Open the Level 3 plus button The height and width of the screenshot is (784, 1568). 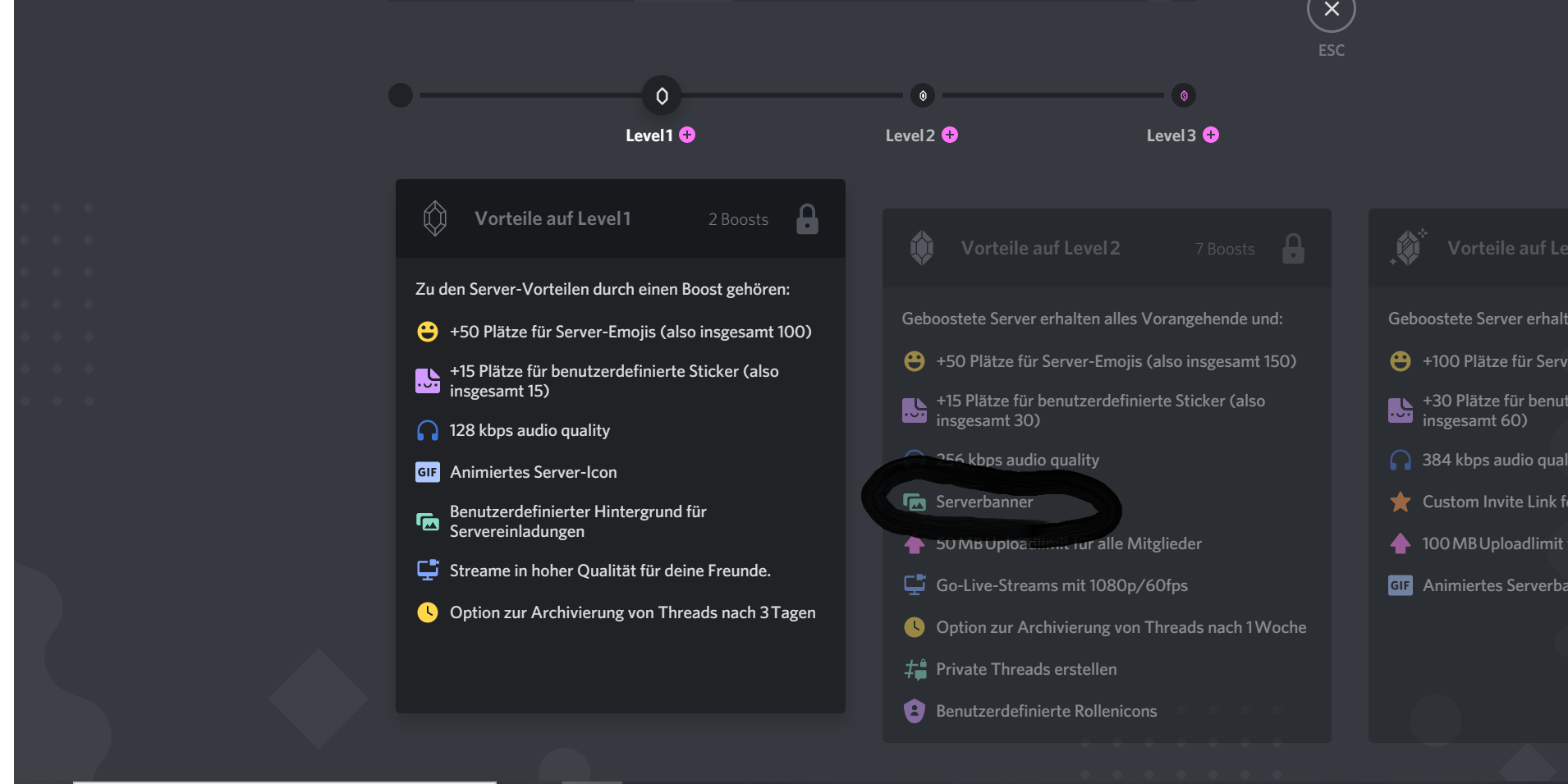(1210, 135)
